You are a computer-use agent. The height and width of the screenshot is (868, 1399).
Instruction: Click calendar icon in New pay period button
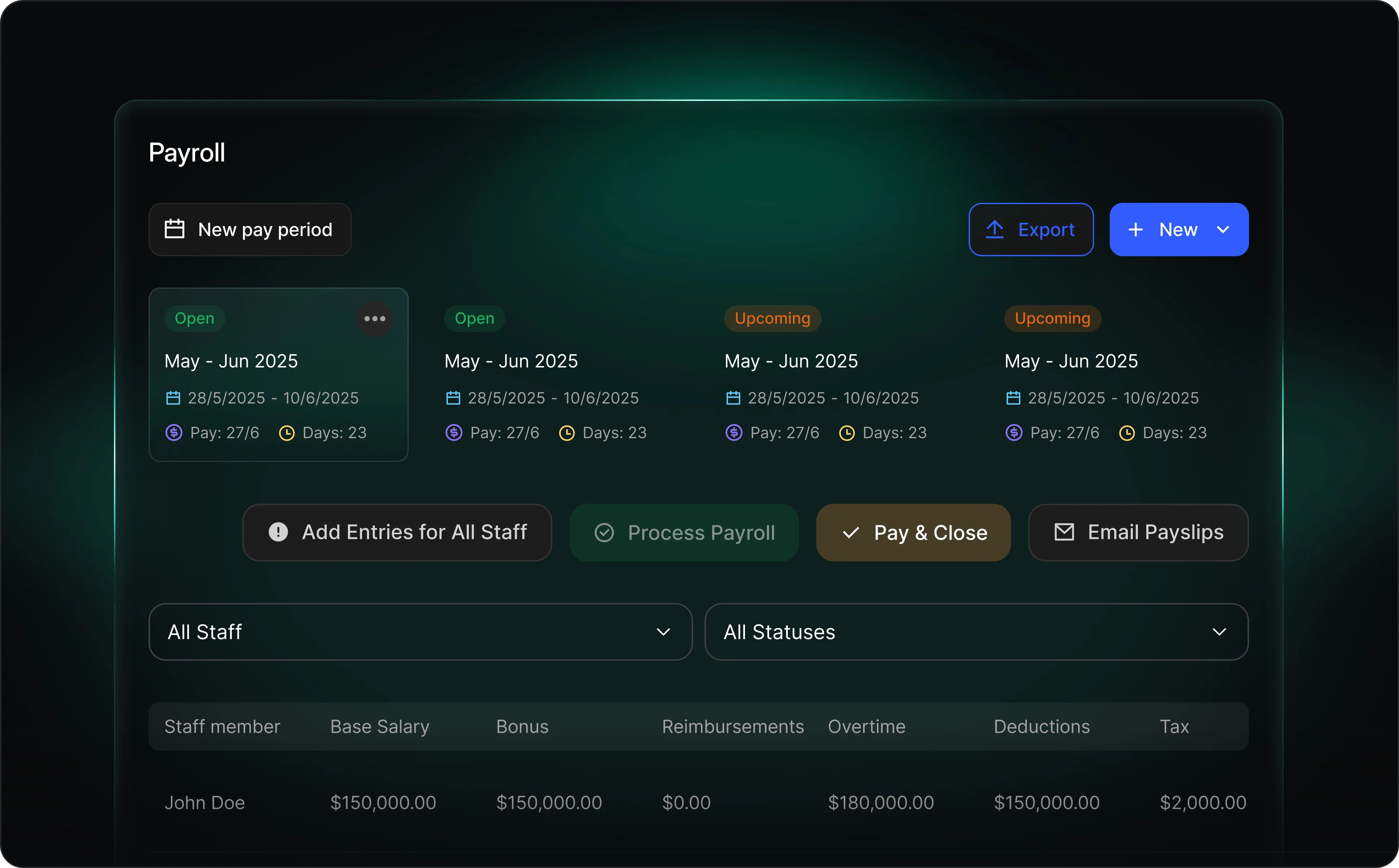175,229
